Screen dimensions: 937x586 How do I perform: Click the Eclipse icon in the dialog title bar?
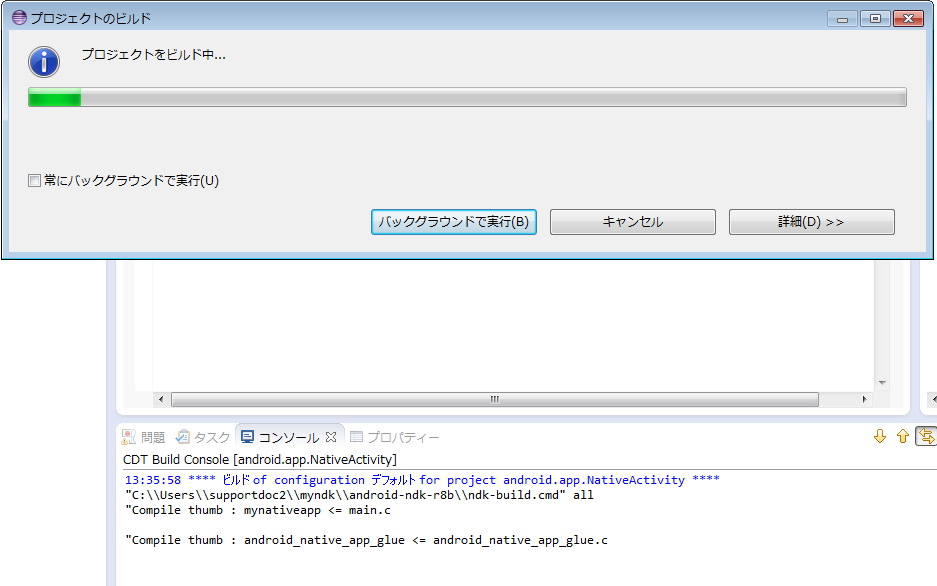pos(19,18)
